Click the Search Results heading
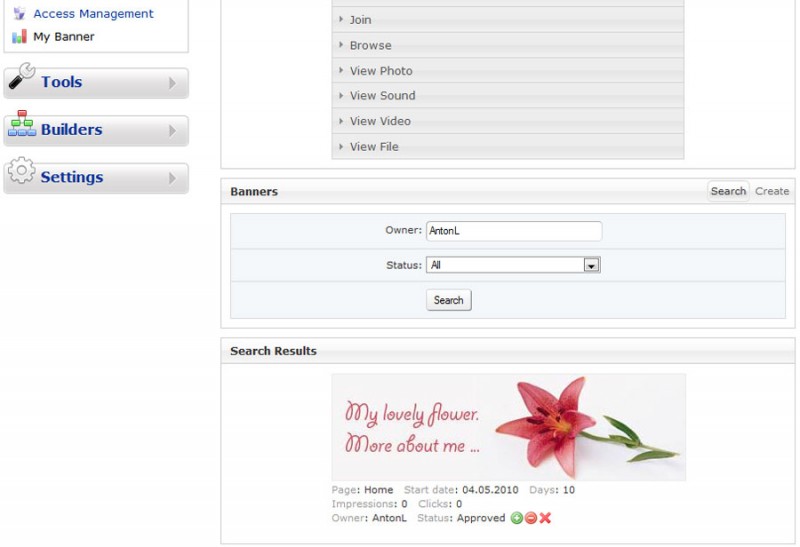This screenshot has height=547, width=800. 273,351
